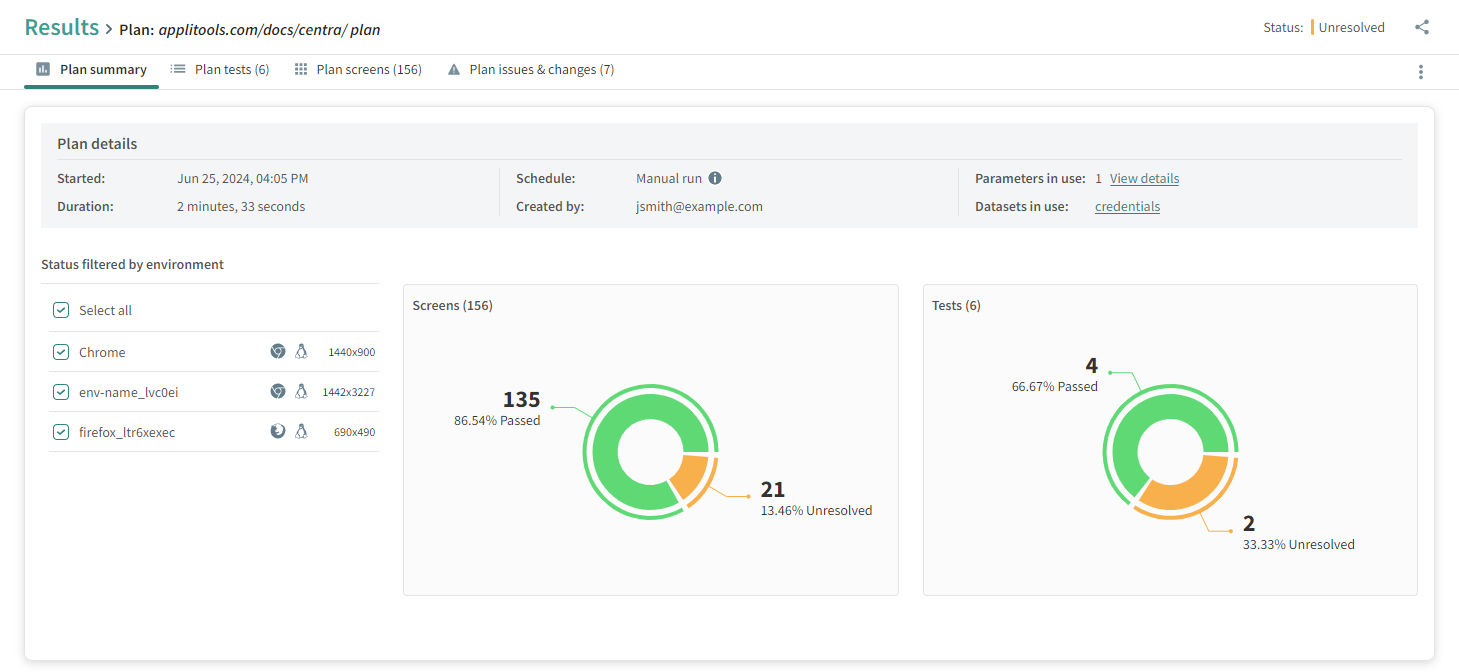The width and height of the screenshot is (1459, 672).
Task: Click the Linux icon in env-name_lvc0ei row
Action: pos(301,392)
